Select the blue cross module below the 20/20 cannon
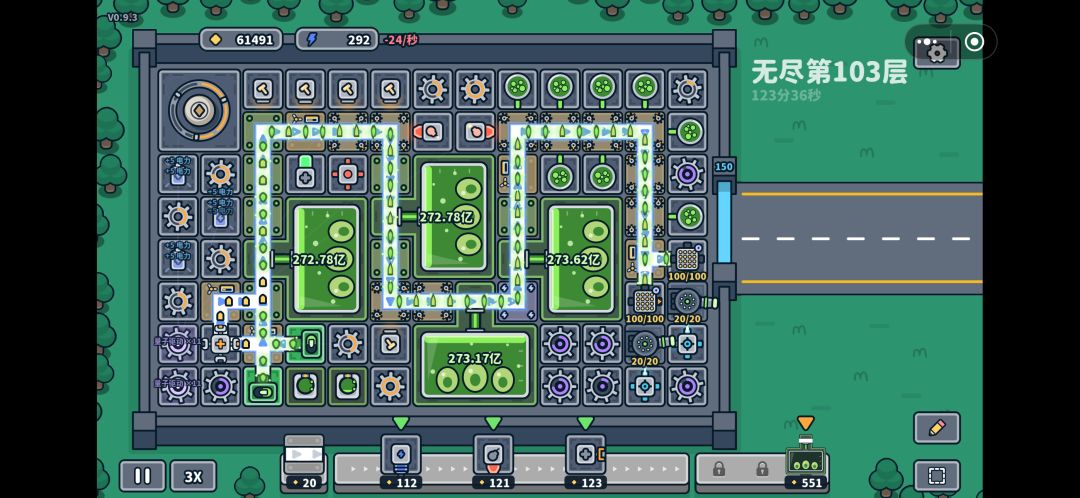Screen dimensions: 1080x498 [645, 386]
